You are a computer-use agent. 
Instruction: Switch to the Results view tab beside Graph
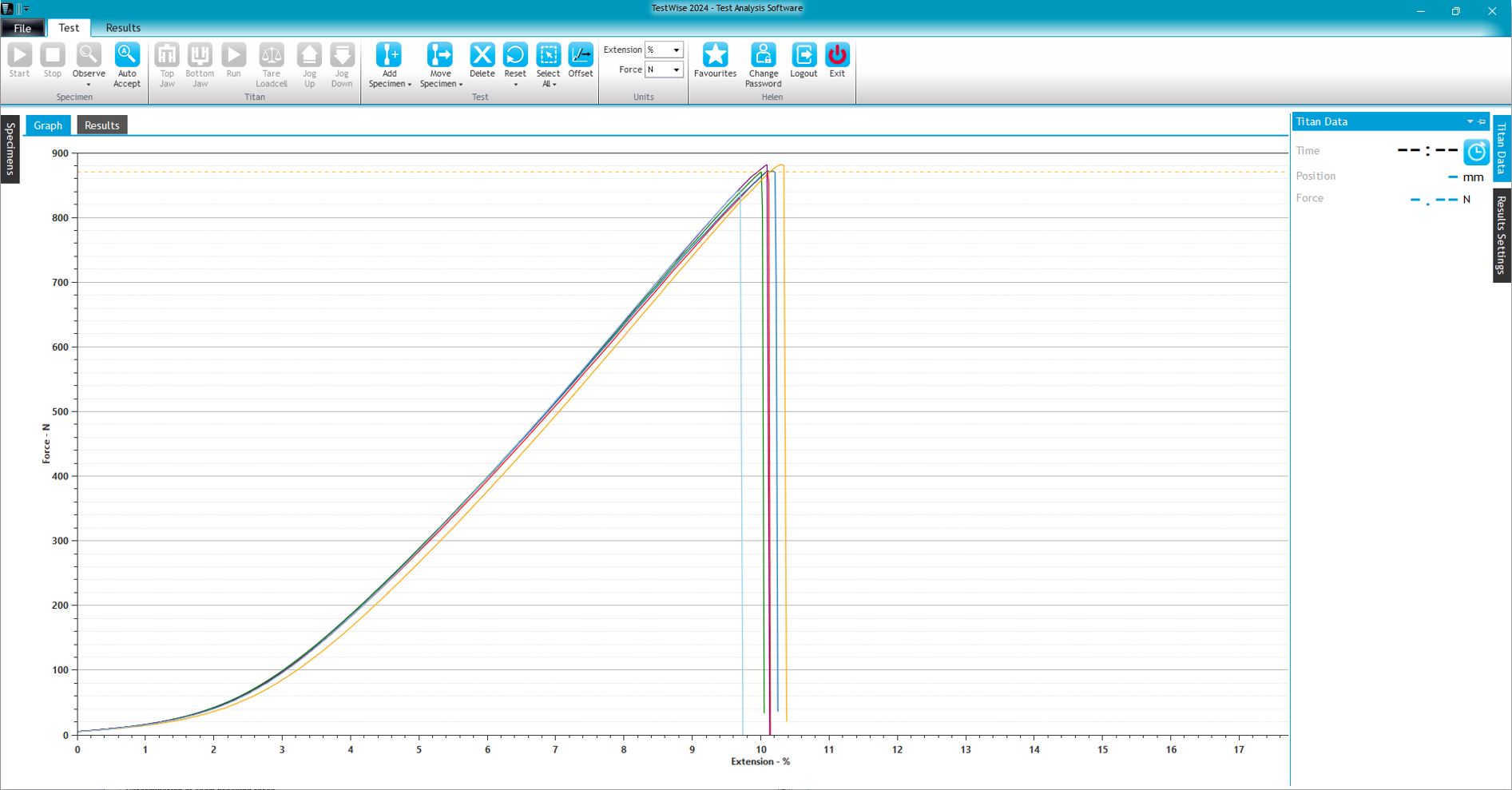pyautogui.click(x=101, y=125)
